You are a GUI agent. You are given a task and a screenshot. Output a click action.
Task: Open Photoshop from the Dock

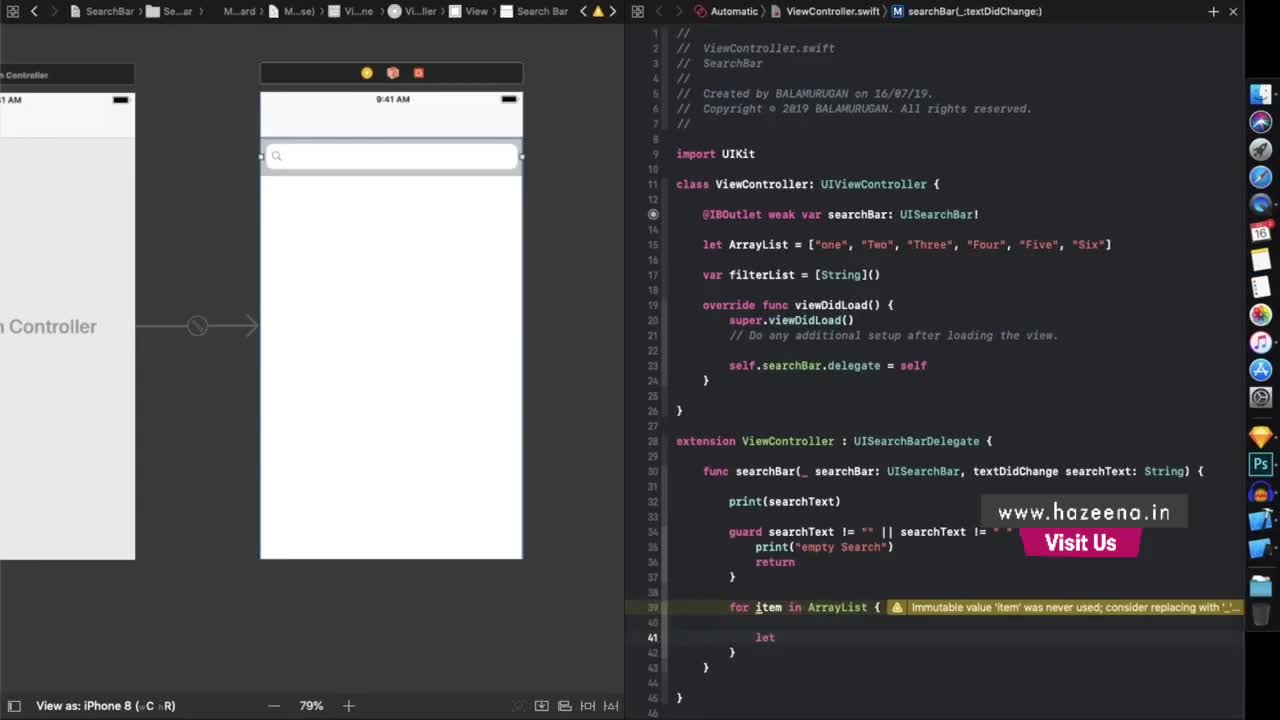pyautogui.click(x=1261, y=464)
